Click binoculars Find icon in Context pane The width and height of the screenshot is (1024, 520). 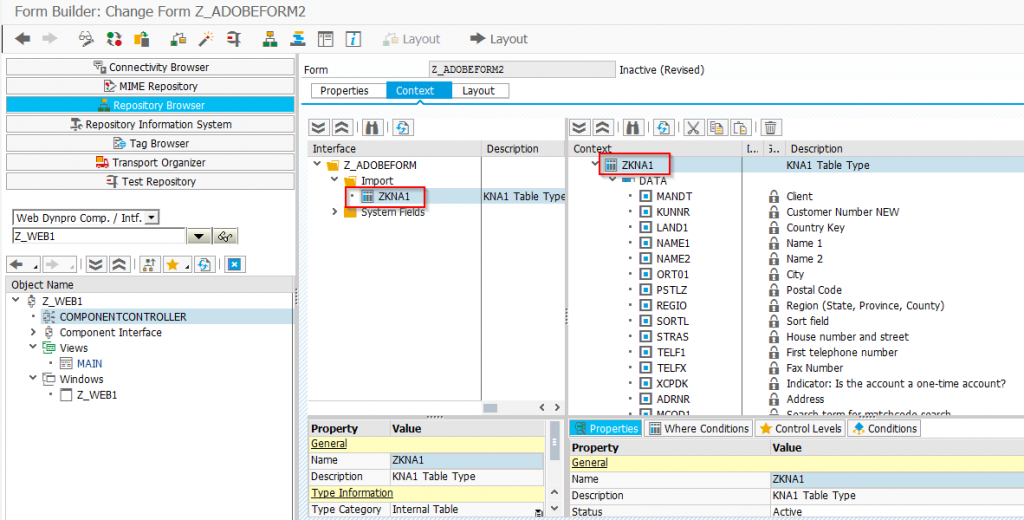(x=633, y=127)
